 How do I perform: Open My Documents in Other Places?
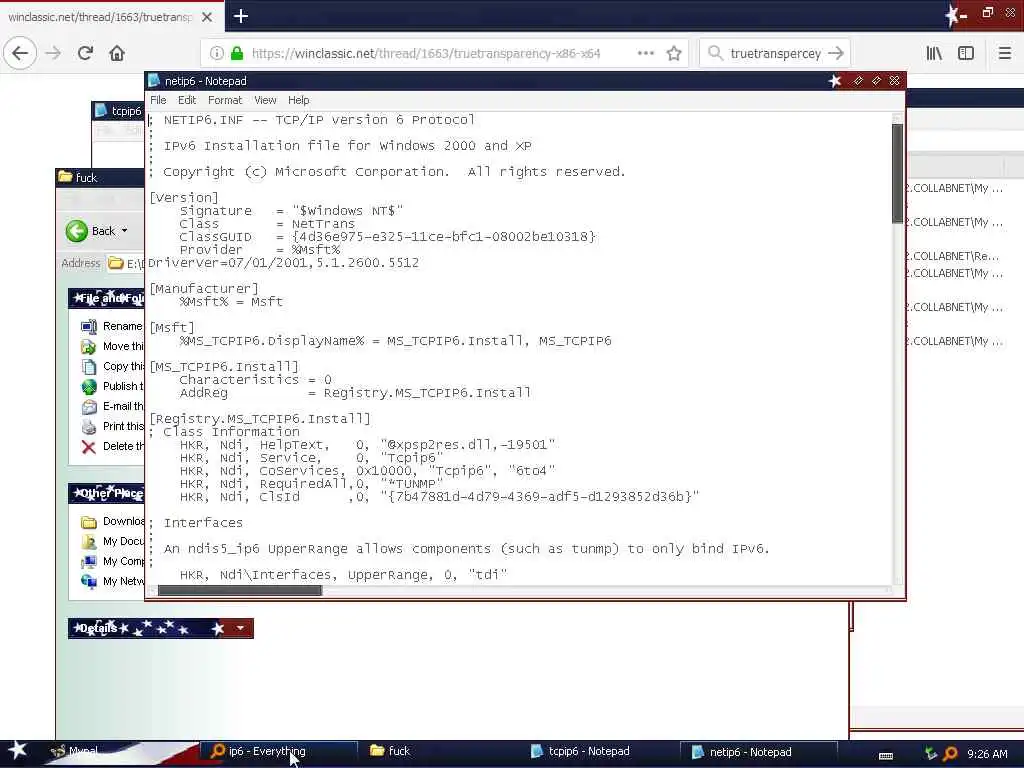112,541
